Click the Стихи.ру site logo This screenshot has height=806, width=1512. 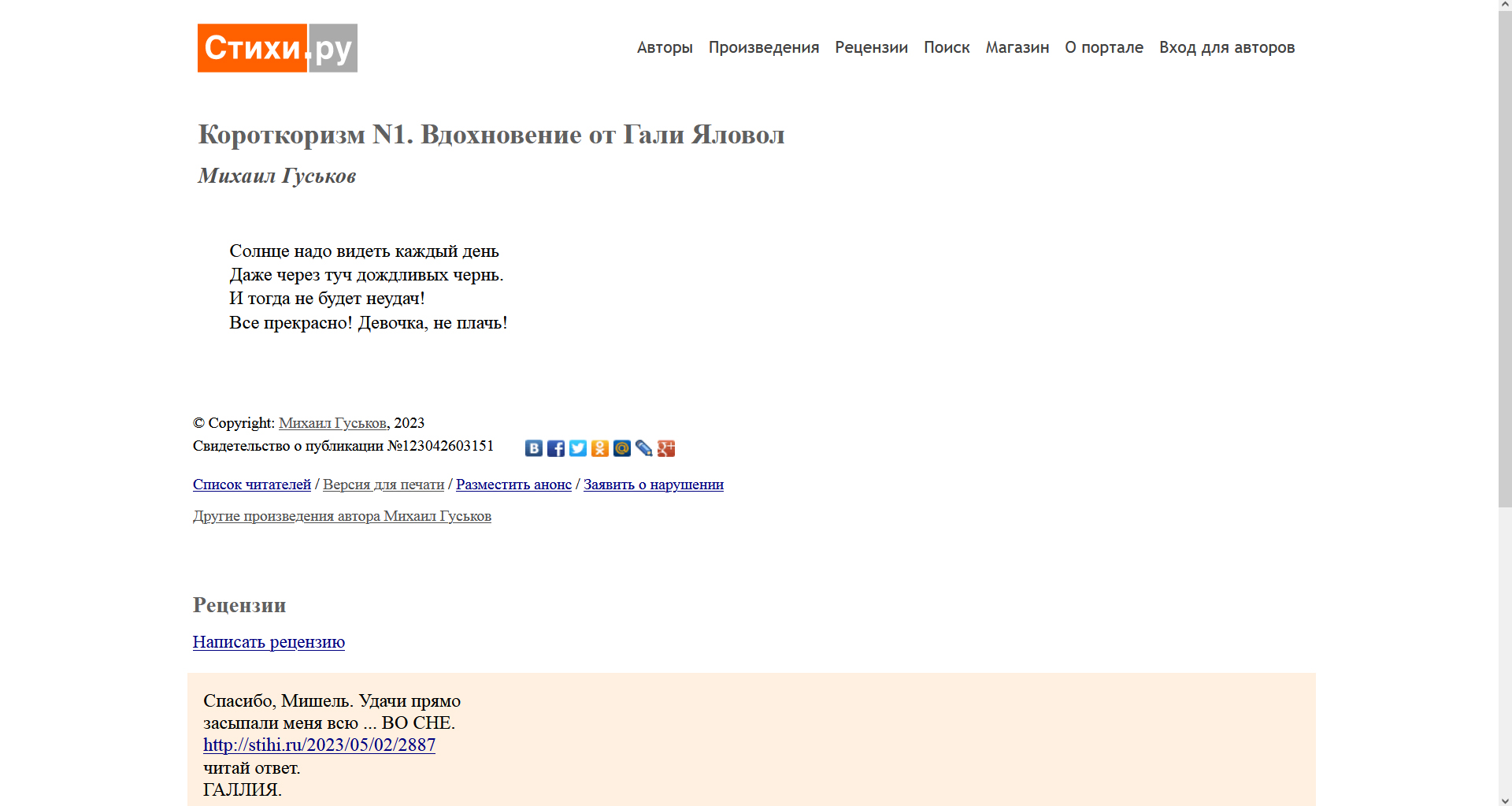(x=277, y=48)
